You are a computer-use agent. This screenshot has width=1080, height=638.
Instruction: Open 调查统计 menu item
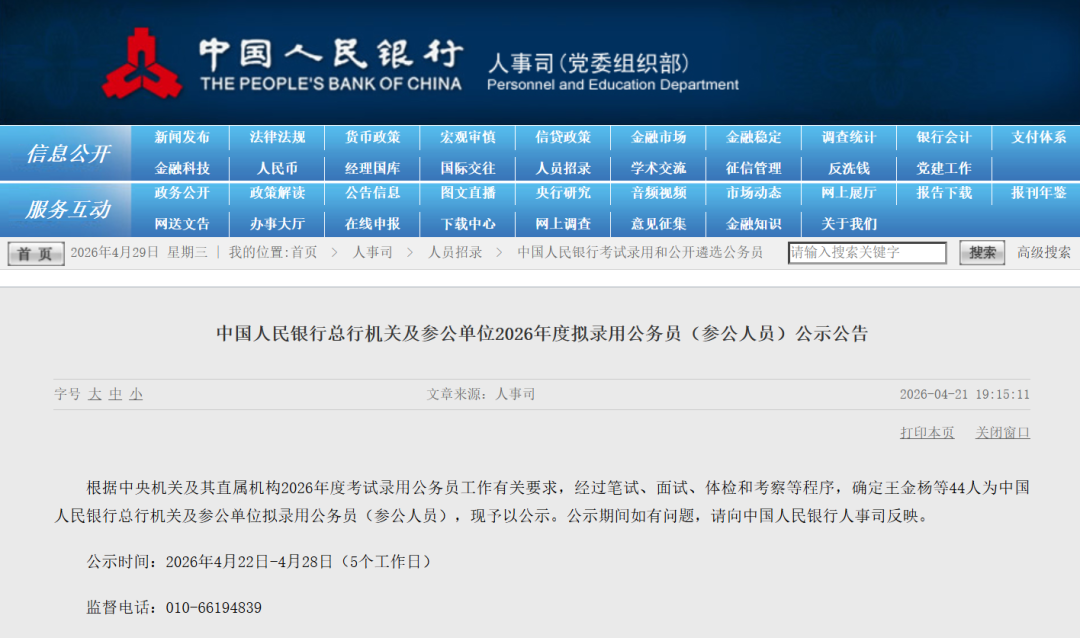coord(849,137)
